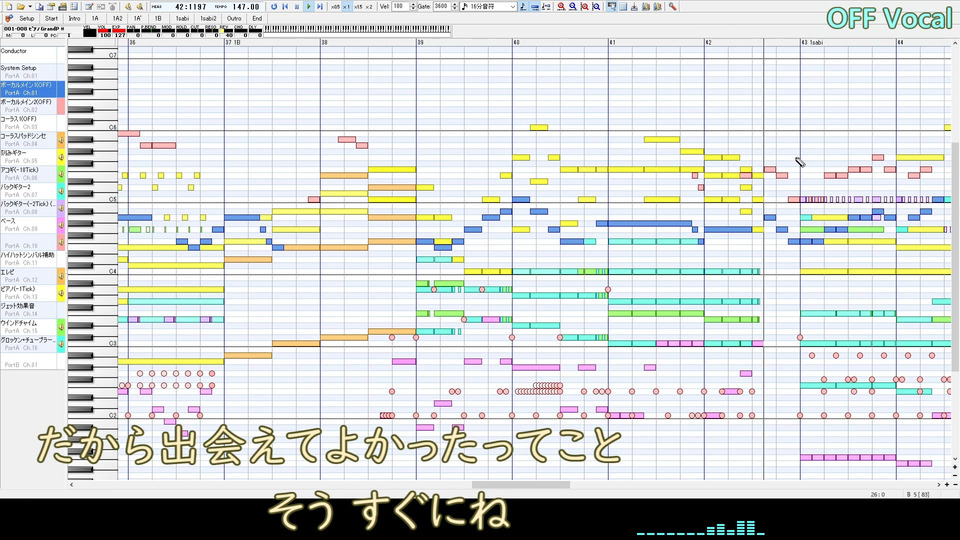The height and width of the screenshot is (540, 960).
Task: Click the EXP meter showing 127
Action: (x=119, y=32)
